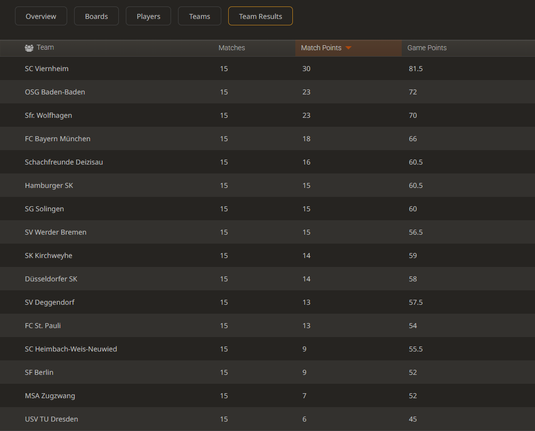Image resolution: width=535 pixels, height=431 pixels.
Task: Click the SV Deggendorf team name
Action: click(x=49, y=302)
